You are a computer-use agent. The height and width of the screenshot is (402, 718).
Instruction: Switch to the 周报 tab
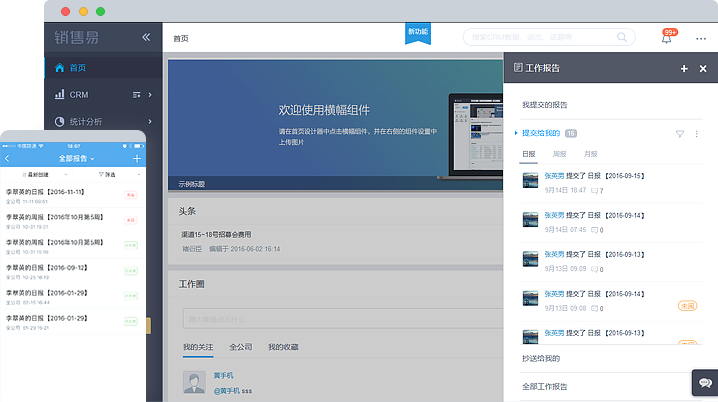[559, 154]
